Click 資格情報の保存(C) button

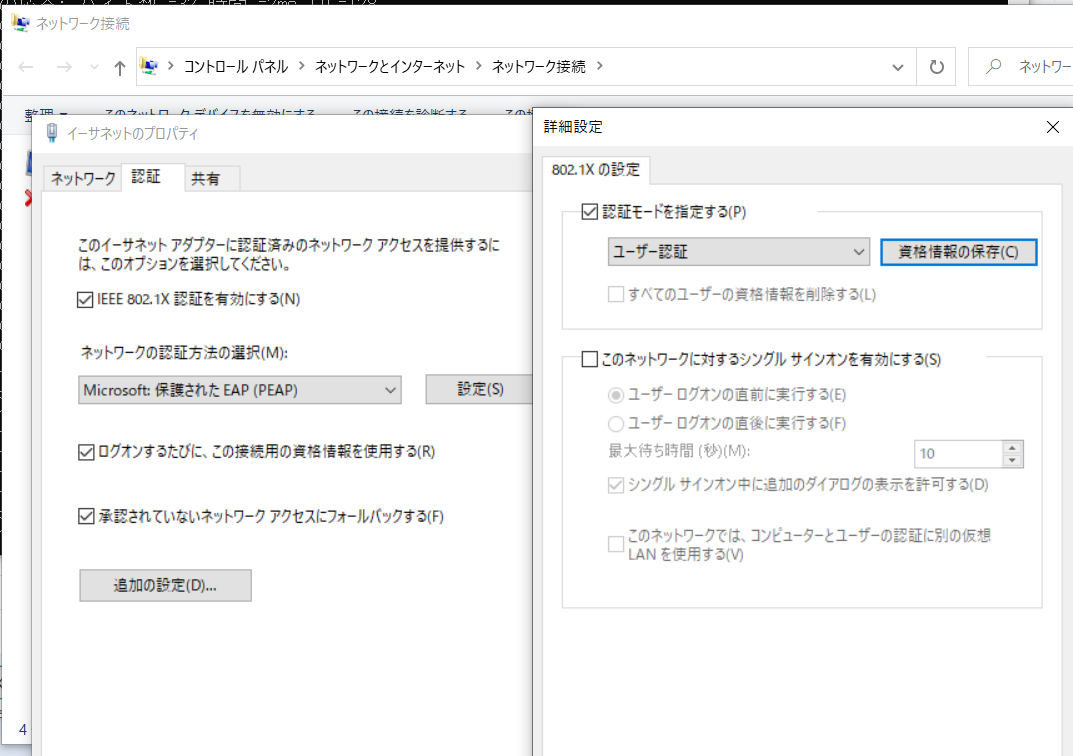point(958,252)
